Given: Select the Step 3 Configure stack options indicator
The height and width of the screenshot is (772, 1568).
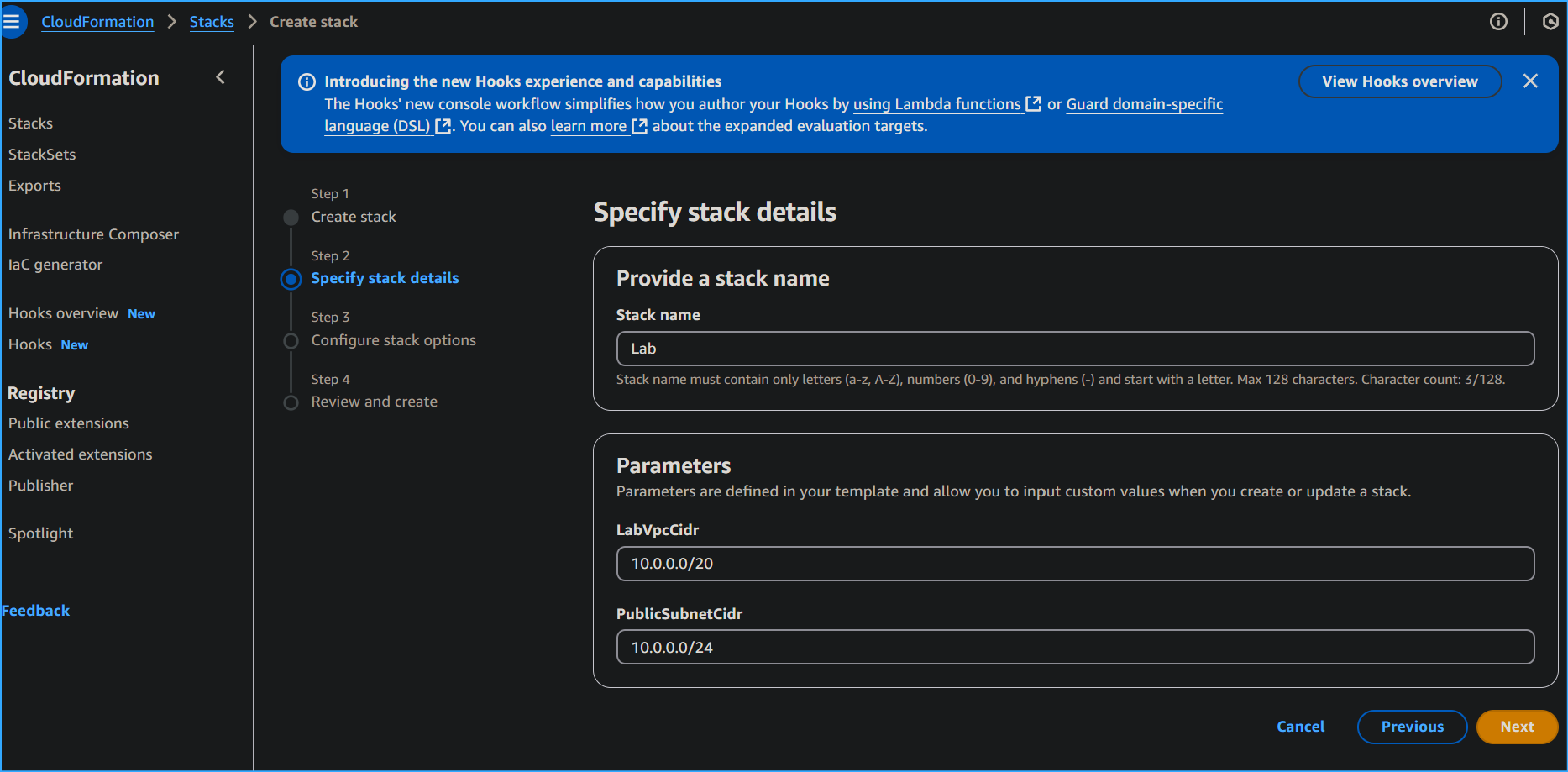Looking at the screenshot, I should tap(291, 340).
